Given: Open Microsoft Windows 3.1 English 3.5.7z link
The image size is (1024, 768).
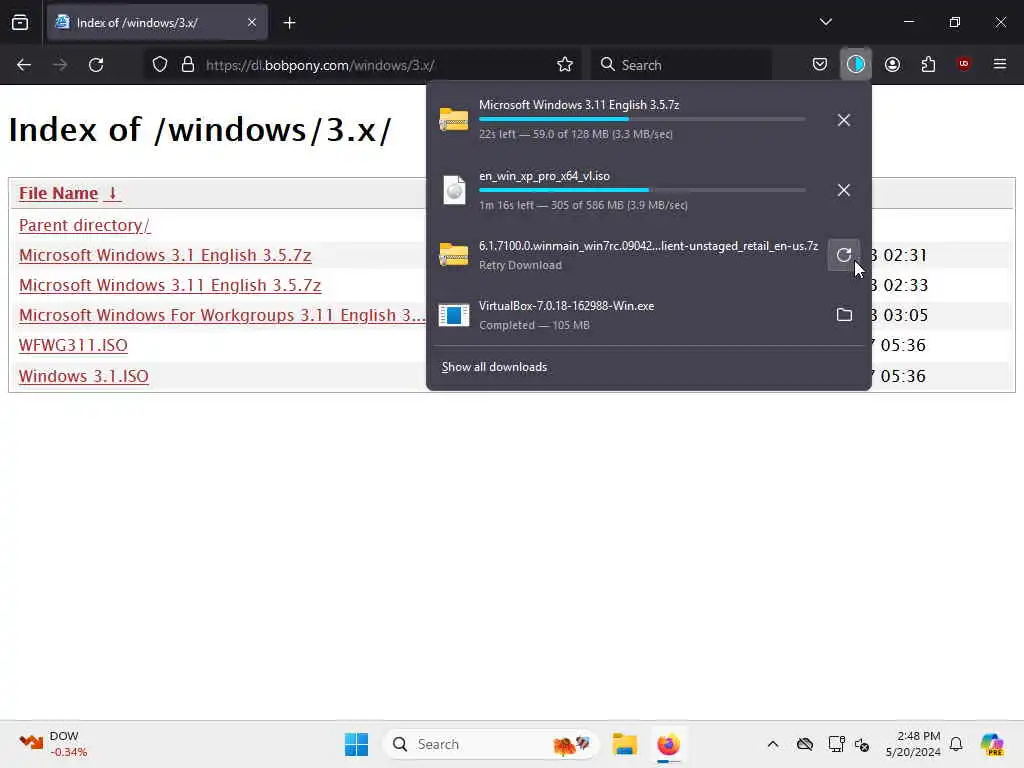Looking at the screenshot, I should point(165,255).
